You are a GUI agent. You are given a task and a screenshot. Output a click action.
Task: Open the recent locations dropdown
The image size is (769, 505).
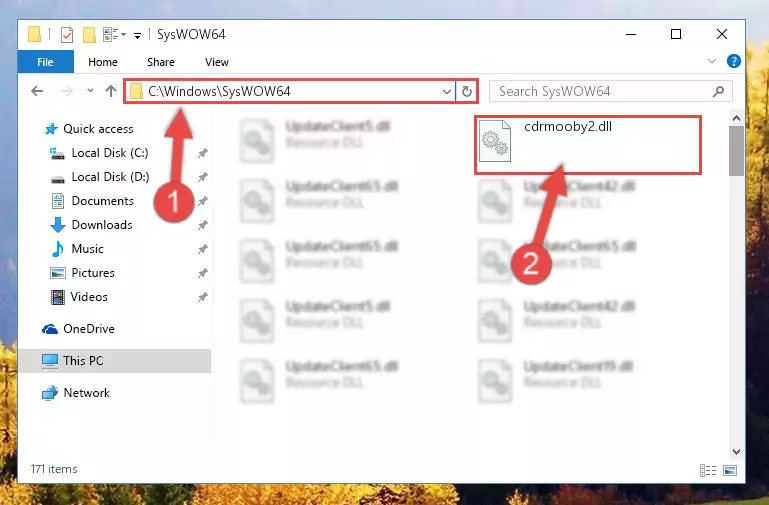click(90, 90)
